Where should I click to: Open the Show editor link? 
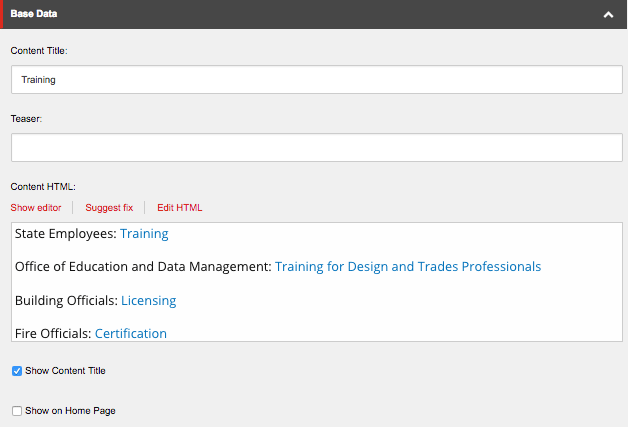36,208
